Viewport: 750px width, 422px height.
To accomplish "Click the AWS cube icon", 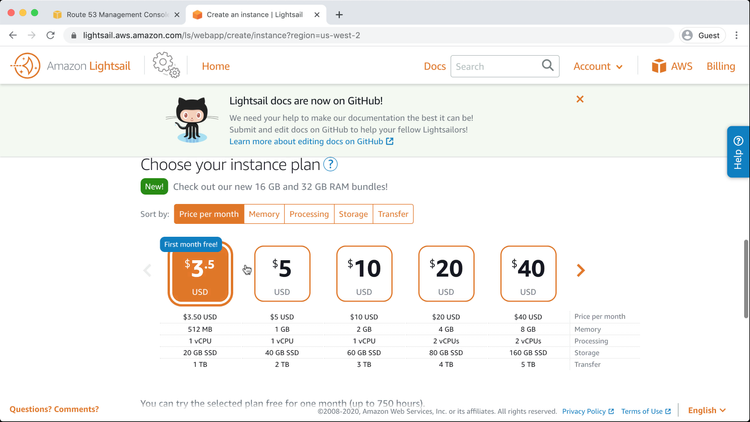I will click(659, 66).
